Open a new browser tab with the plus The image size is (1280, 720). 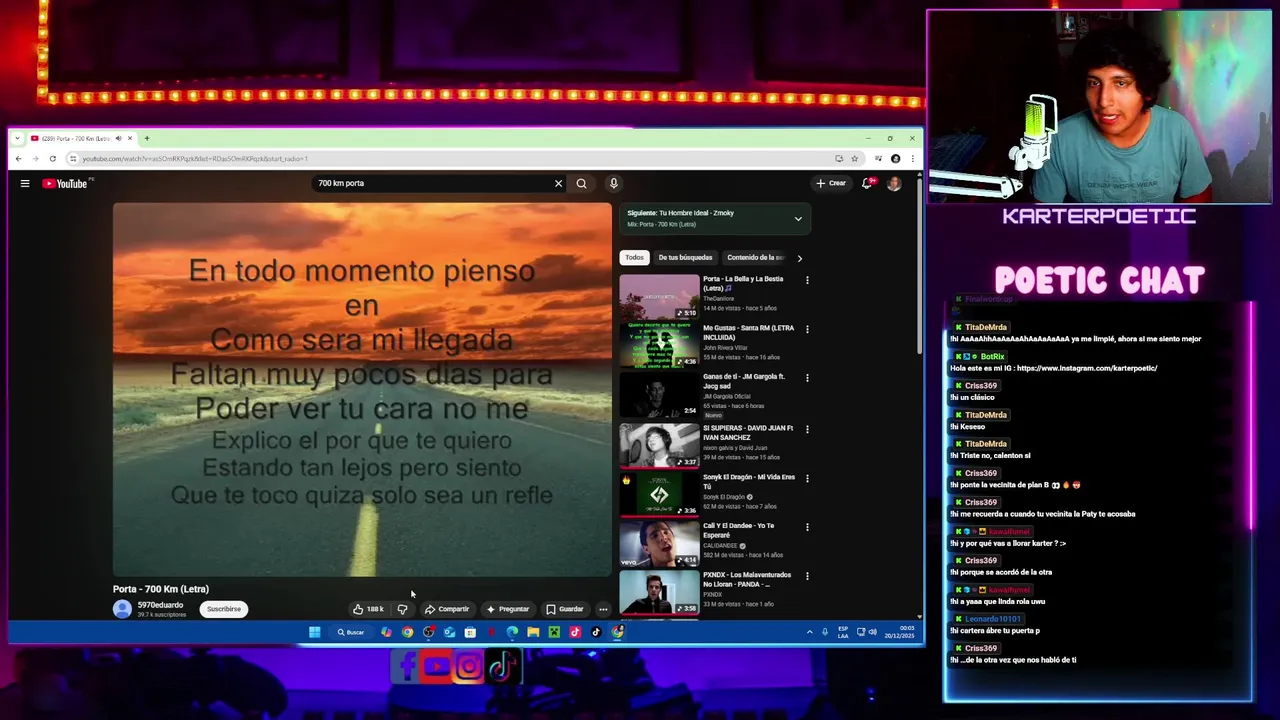pos(146,138)
